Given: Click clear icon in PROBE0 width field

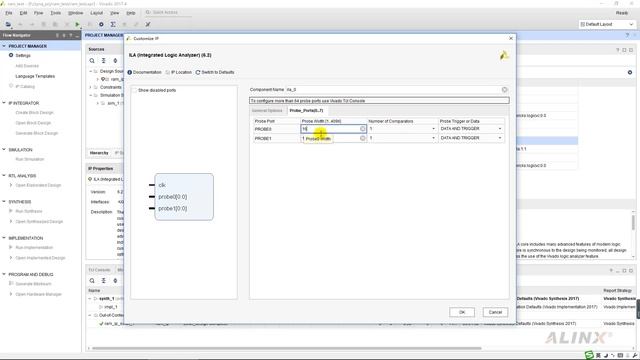Looking at the screenshot, I should [362, 129].
